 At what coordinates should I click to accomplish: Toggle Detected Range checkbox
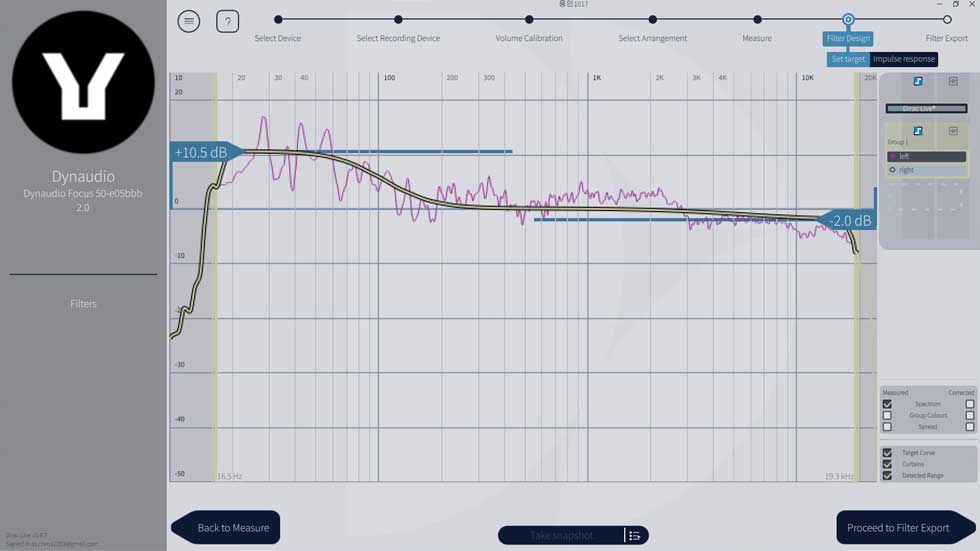tap(887, 475)
